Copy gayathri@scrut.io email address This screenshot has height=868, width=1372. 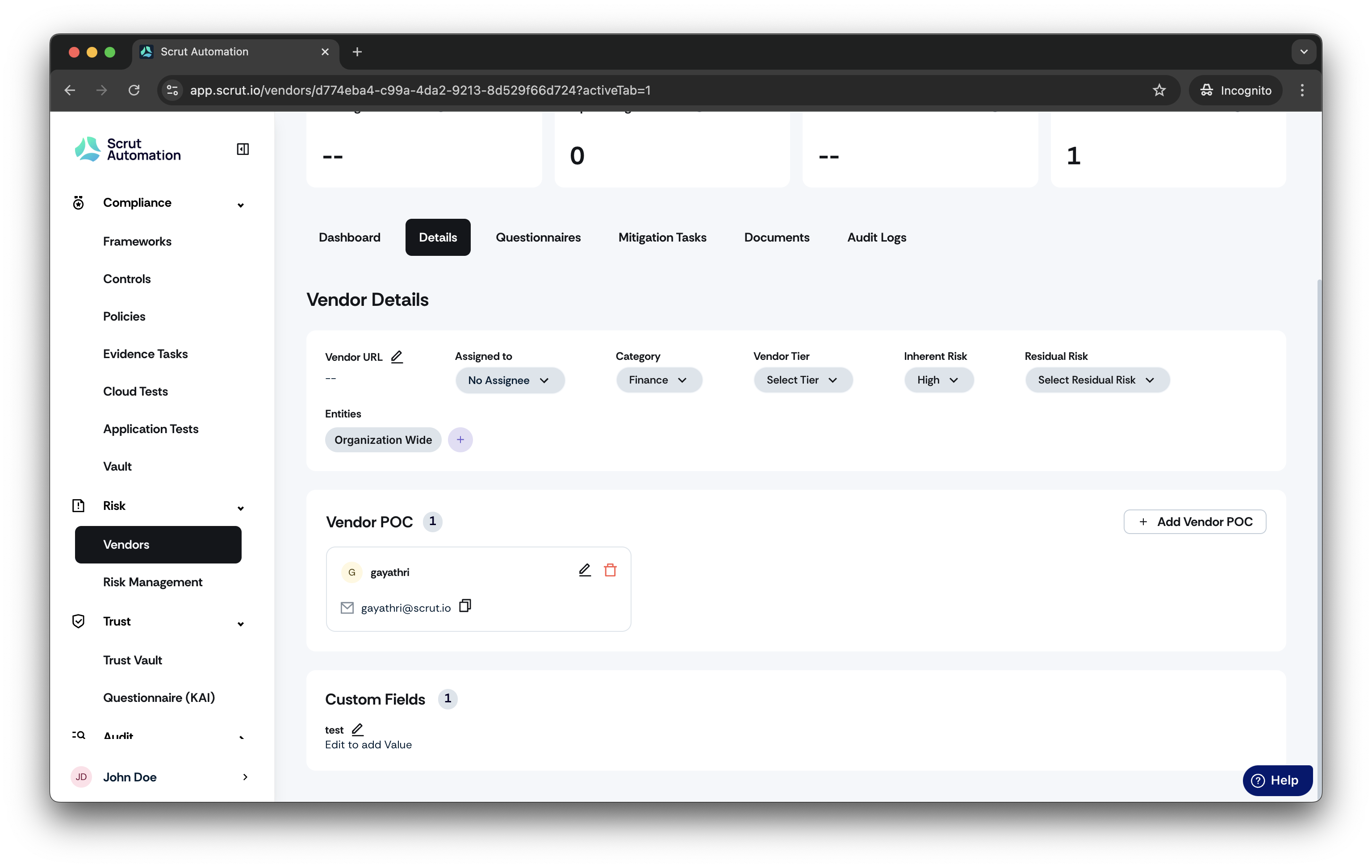465,606
